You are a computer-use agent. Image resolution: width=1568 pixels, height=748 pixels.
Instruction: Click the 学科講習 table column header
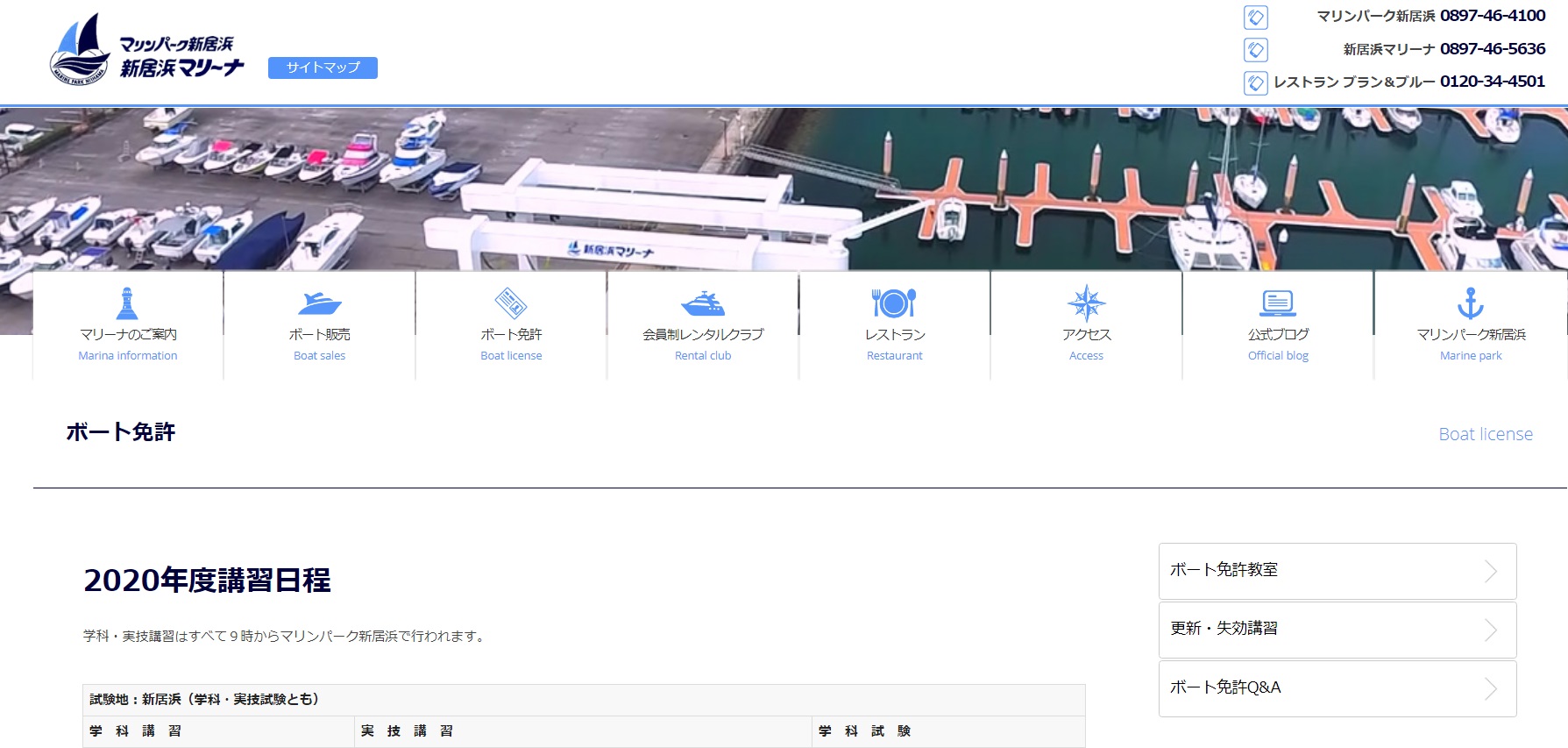pos(218,731)
